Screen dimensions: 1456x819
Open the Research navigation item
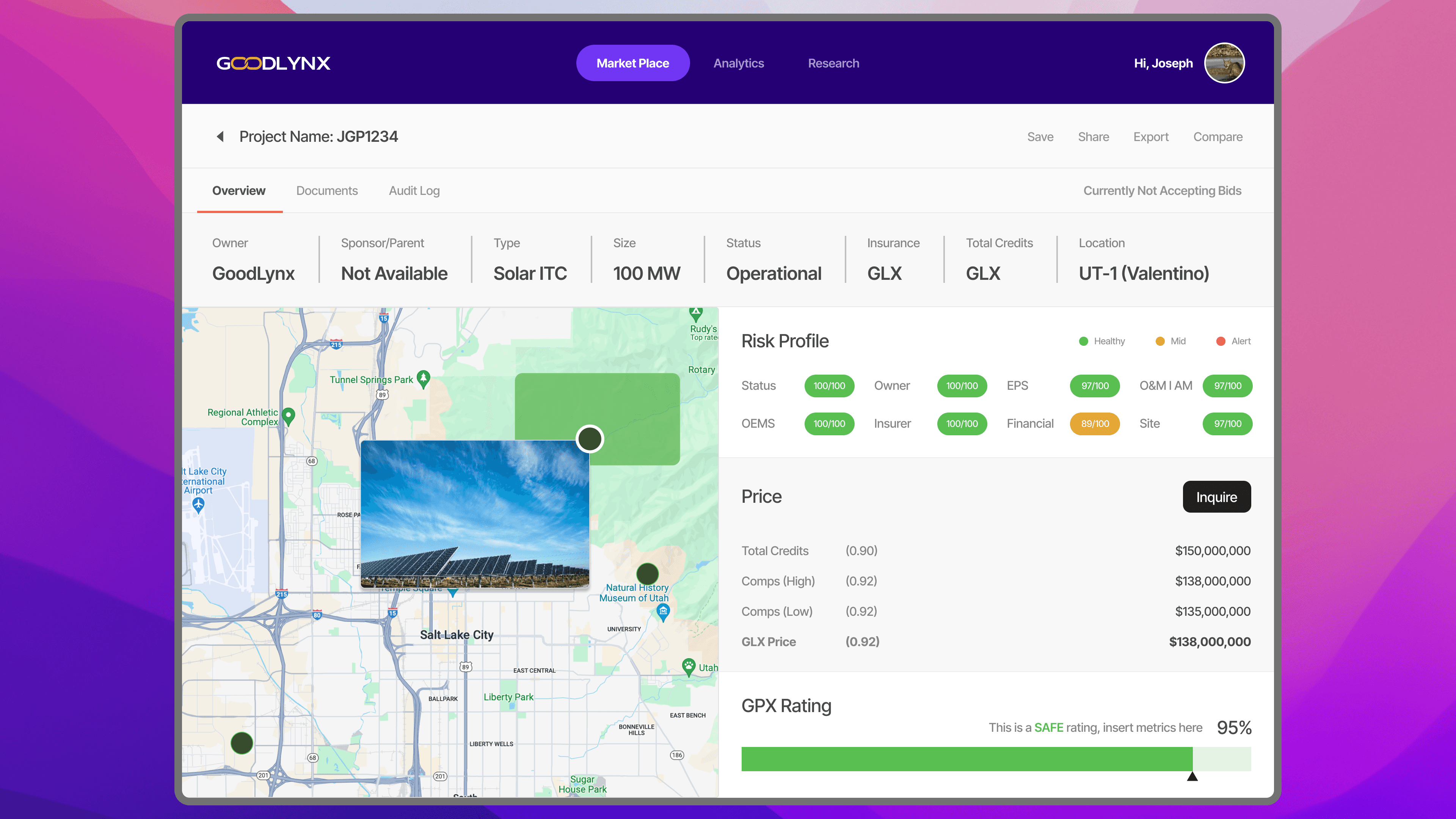coord(833,63)
